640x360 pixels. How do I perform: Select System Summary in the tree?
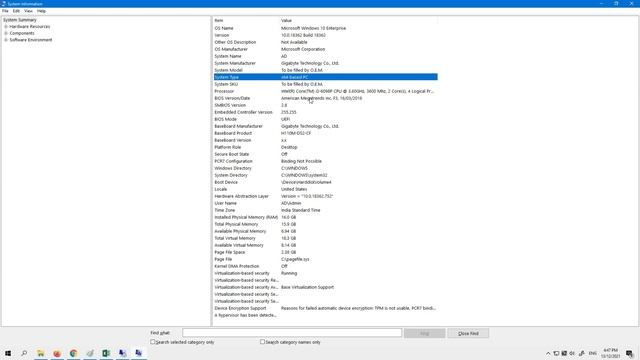coord(20,20)
